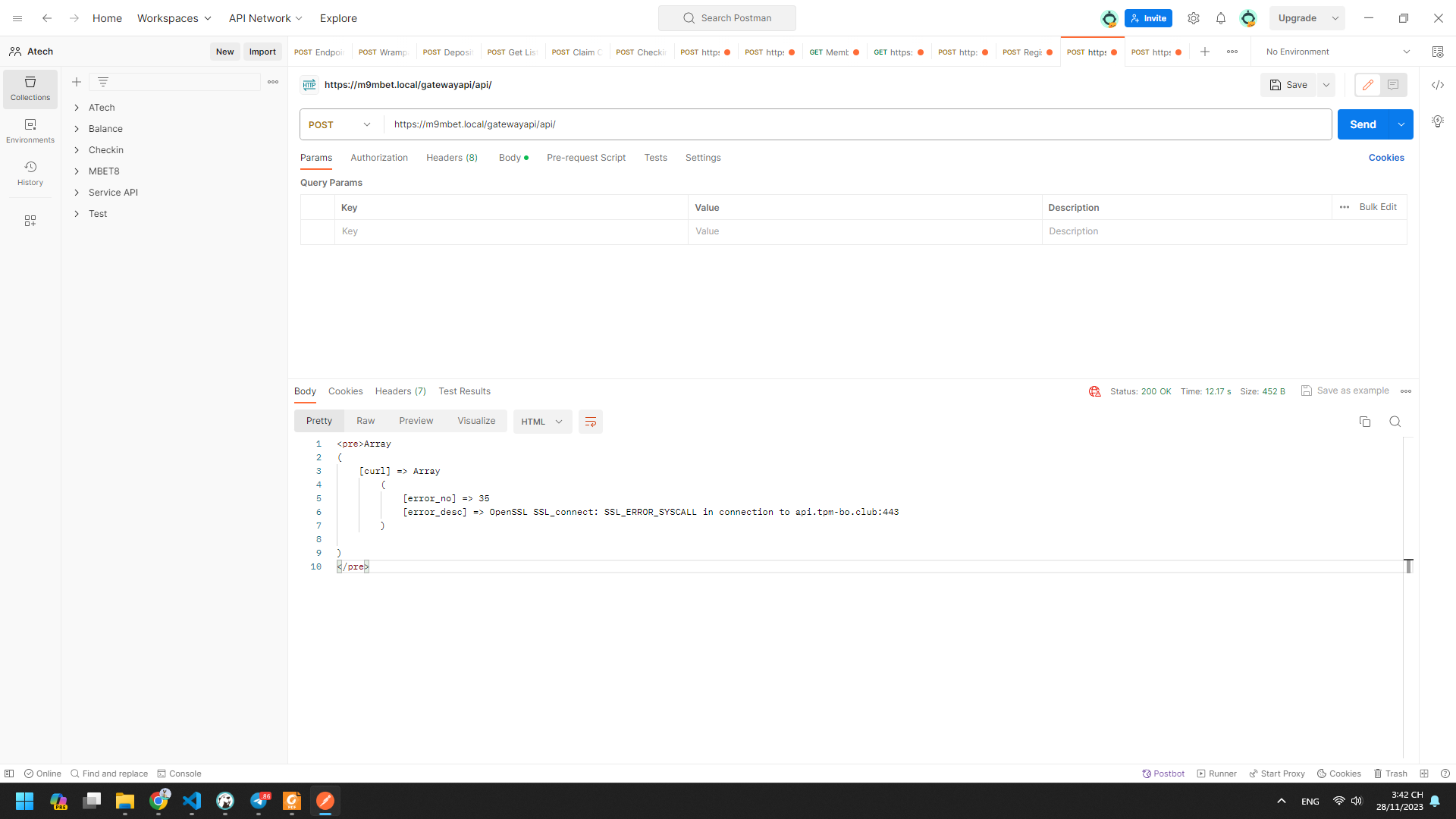Screen dimensions: 1456x819
Task: Expand the Balance collection
Action: pos(77,129)
